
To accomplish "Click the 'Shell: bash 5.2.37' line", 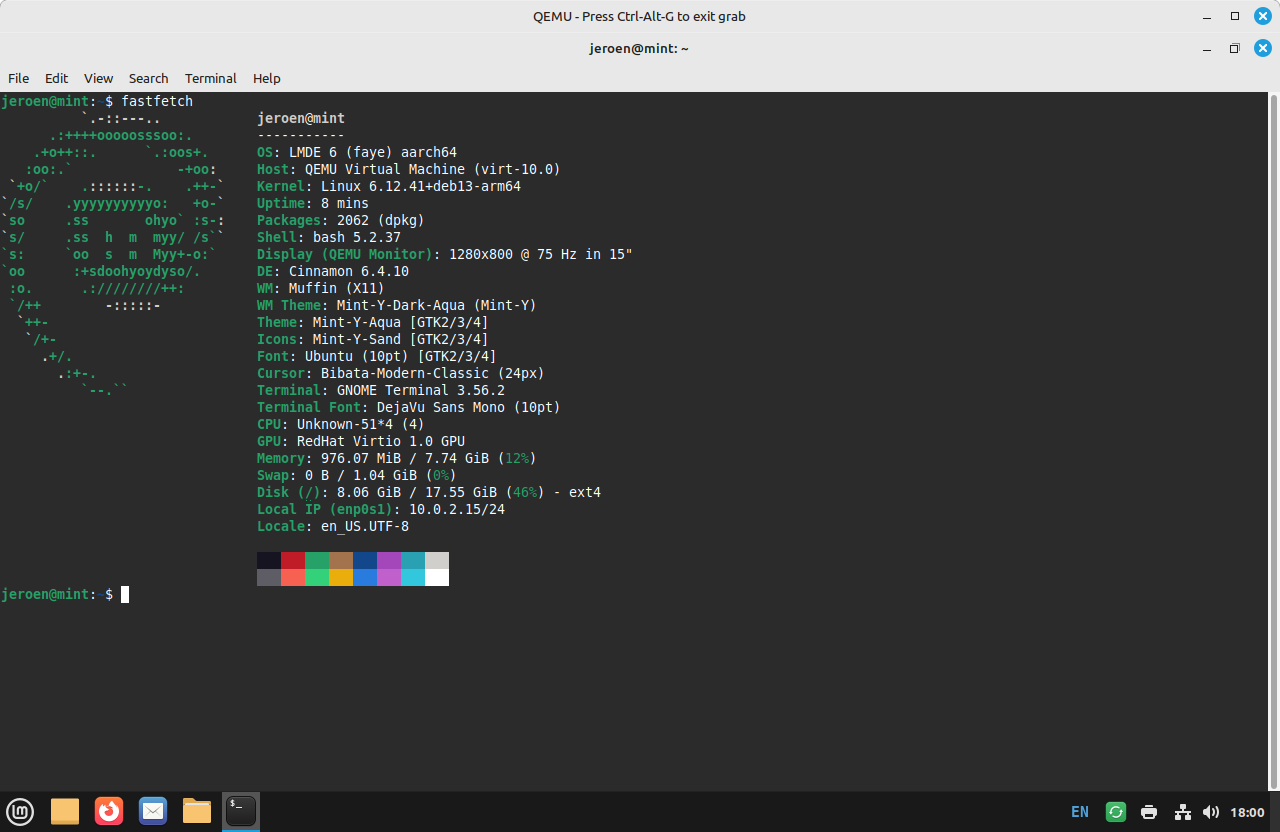I will tap(329, 237).
